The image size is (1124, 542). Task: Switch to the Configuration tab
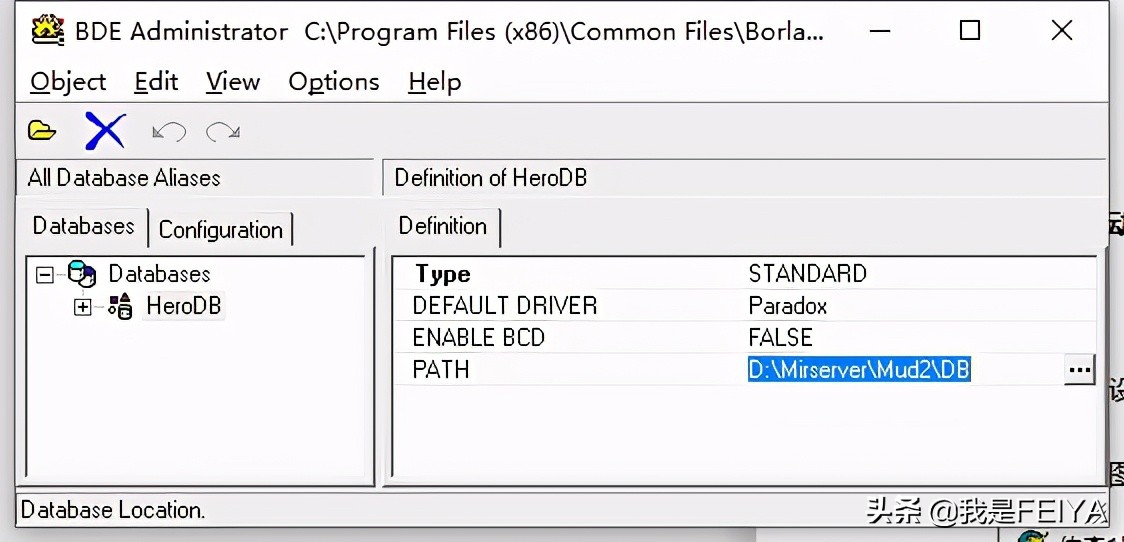pyautogui.click(x=220, y=230)
